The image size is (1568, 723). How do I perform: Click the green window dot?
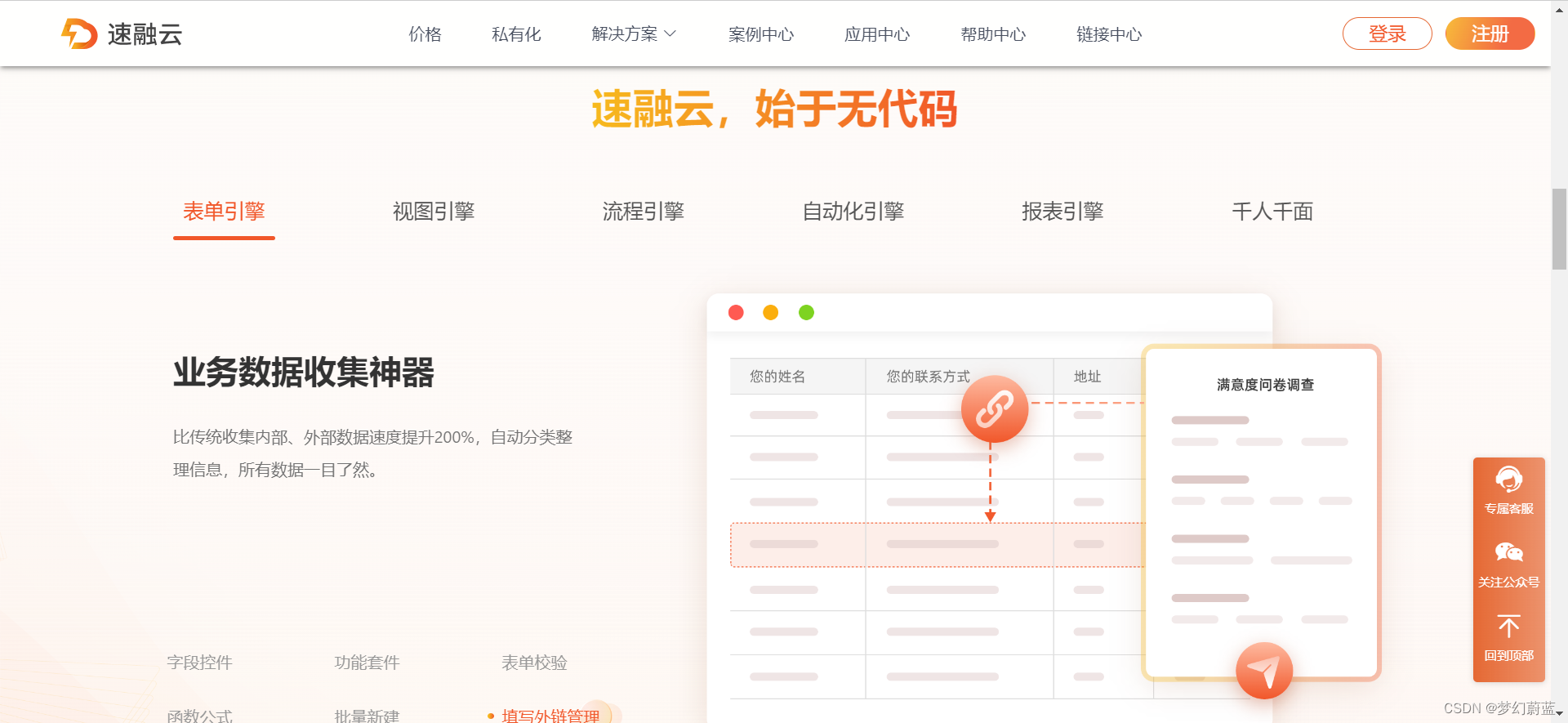click(806, 312)
